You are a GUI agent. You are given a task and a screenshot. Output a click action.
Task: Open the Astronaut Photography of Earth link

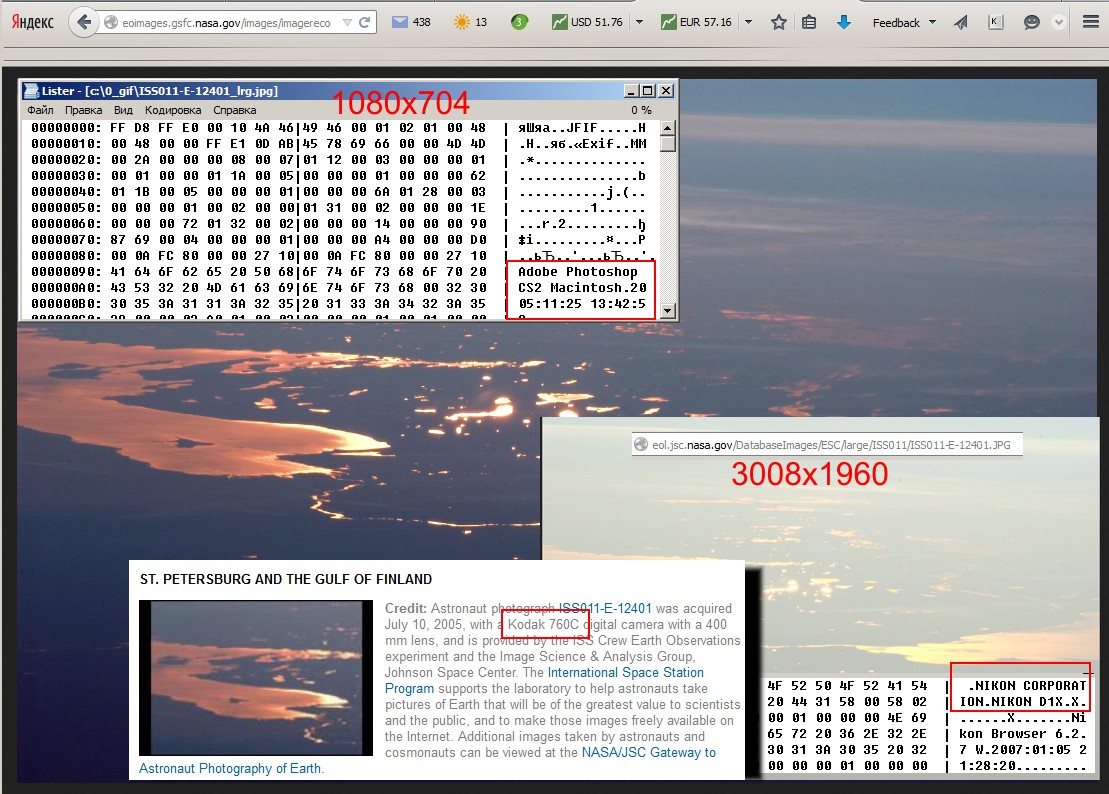point(230,769)
